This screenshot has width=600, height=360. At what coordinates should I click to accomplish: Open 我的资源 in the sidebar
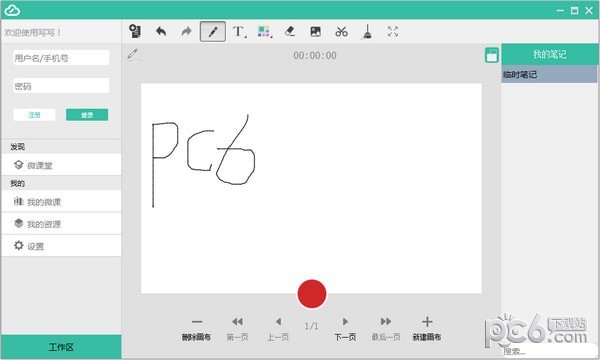coord(61,224)
